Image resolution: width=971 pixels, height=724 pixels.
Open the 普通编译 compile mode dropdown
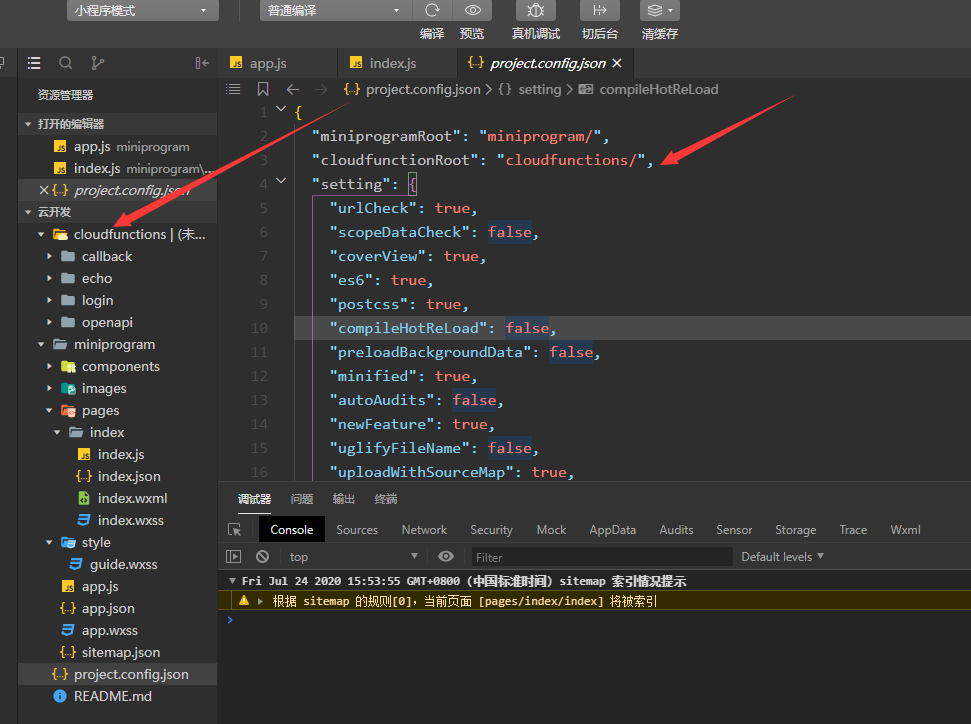(335, 11)
